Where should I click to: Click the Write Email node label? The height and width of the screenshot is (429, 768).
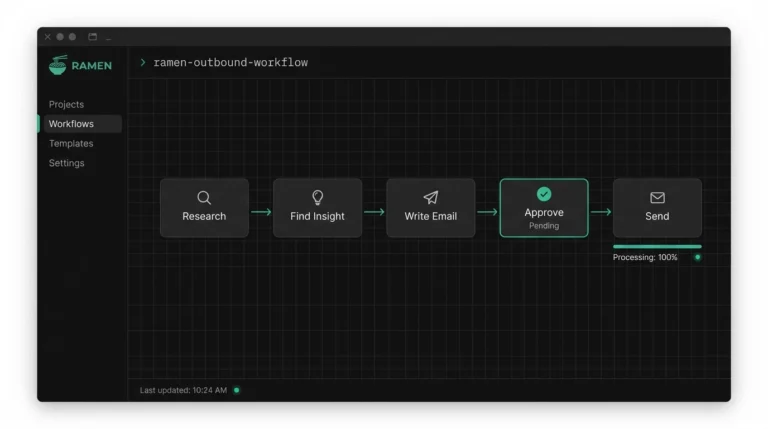[430, 216]
